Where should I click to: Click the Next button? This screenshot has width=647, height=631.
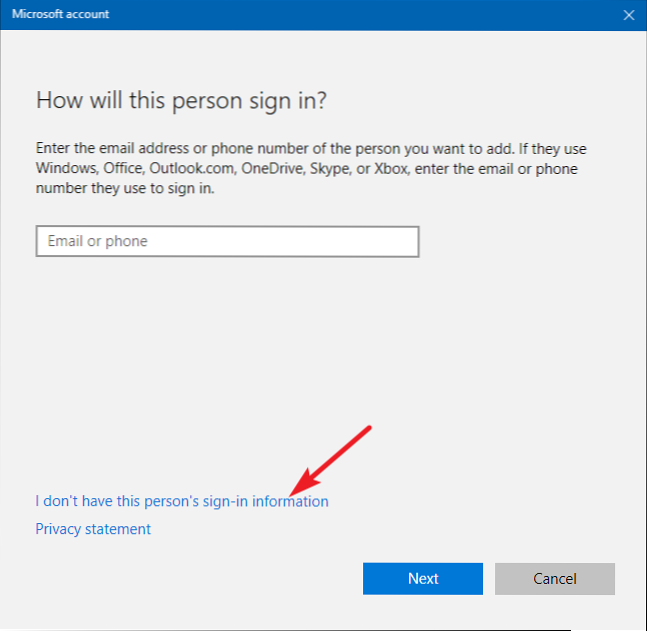click(x=423, y=579)
